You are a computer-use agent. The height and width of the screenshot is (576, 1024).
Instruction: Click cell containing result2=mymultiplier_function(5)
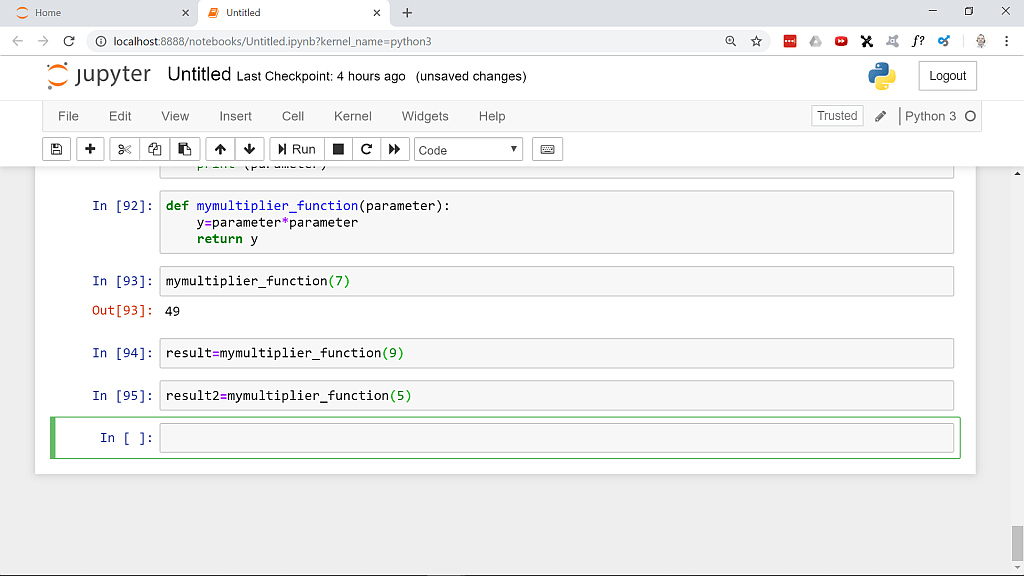[556, 396]
